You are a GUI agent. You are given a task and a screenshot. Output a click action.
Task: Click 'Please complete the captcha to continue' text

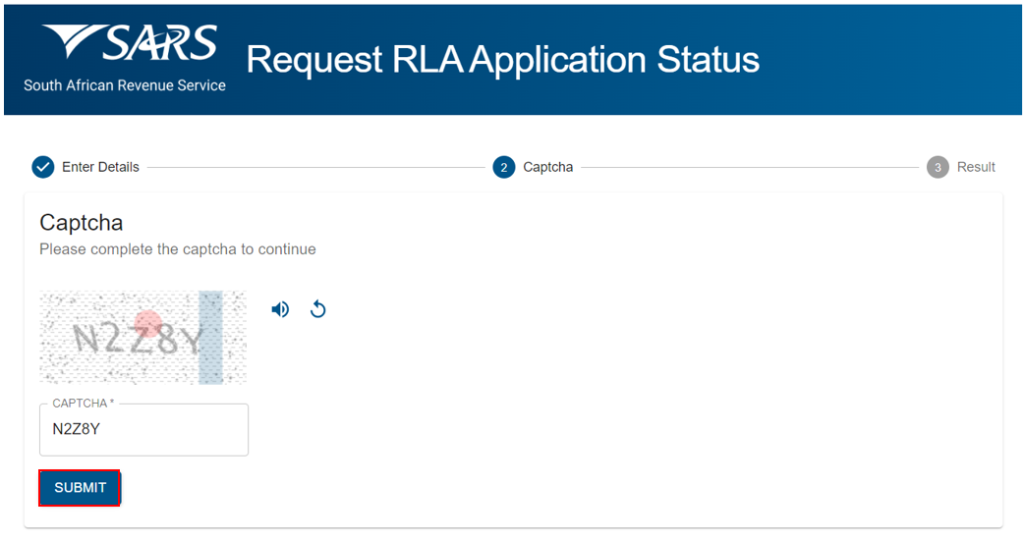tap(177, 249)
